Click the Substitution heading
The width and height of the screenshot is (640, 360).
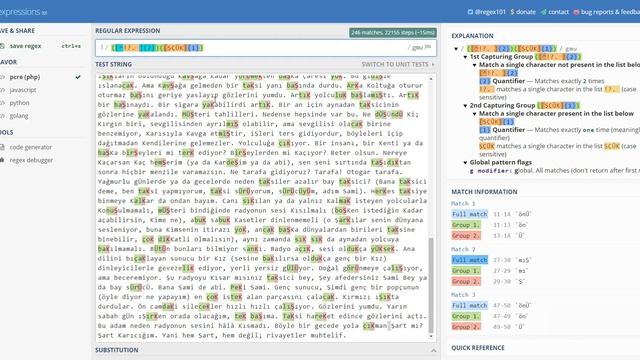117,350
